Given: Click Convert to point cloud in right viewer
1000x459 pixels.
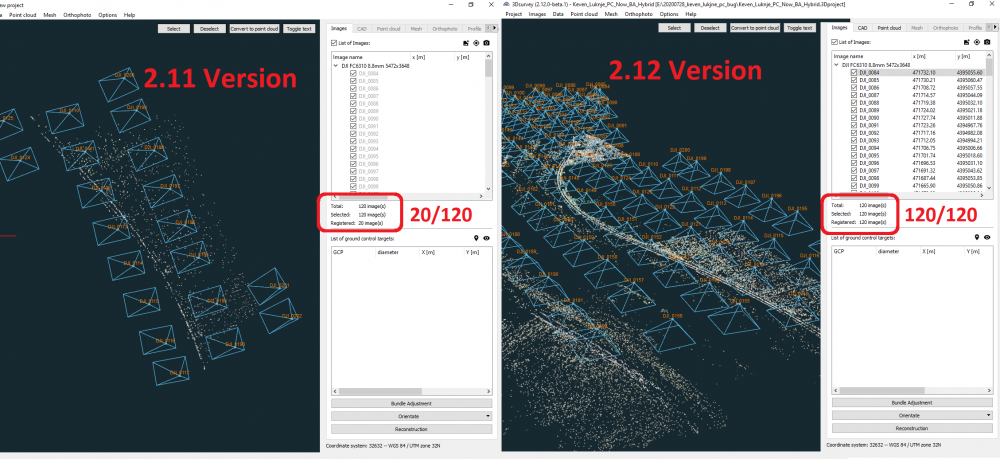Looking at the screenshot, I should point(755,28).
